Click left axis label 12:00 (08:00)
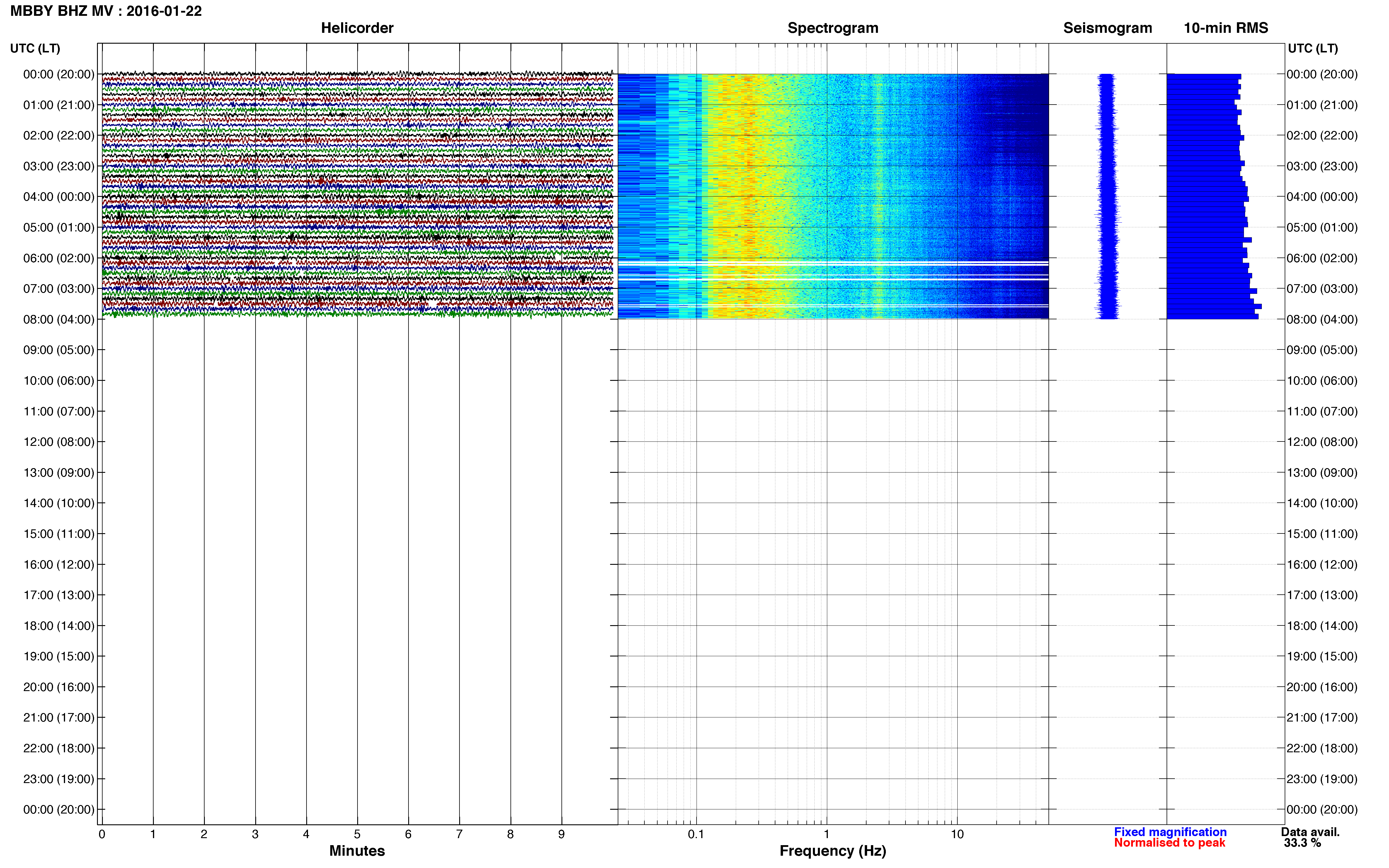Image resolution: width=1389 pixels, height=868 pixels. coord(59,442)
